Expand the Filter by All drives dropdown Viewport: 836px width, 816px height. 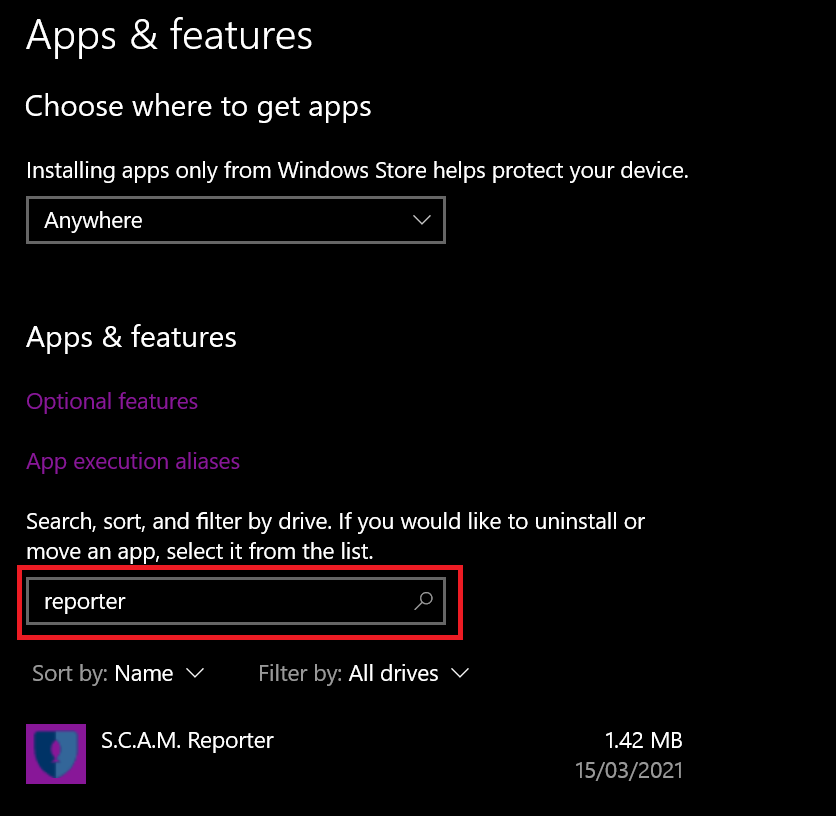364,674
